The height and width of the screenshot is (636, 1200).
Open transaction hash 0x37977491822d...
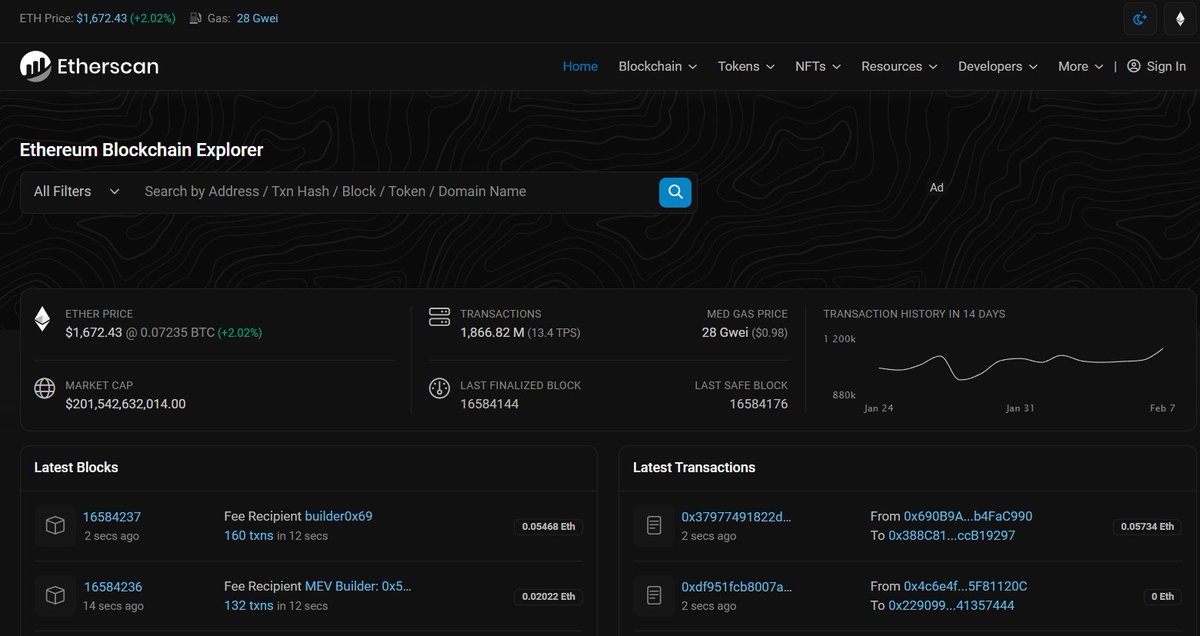pos(736,517)
